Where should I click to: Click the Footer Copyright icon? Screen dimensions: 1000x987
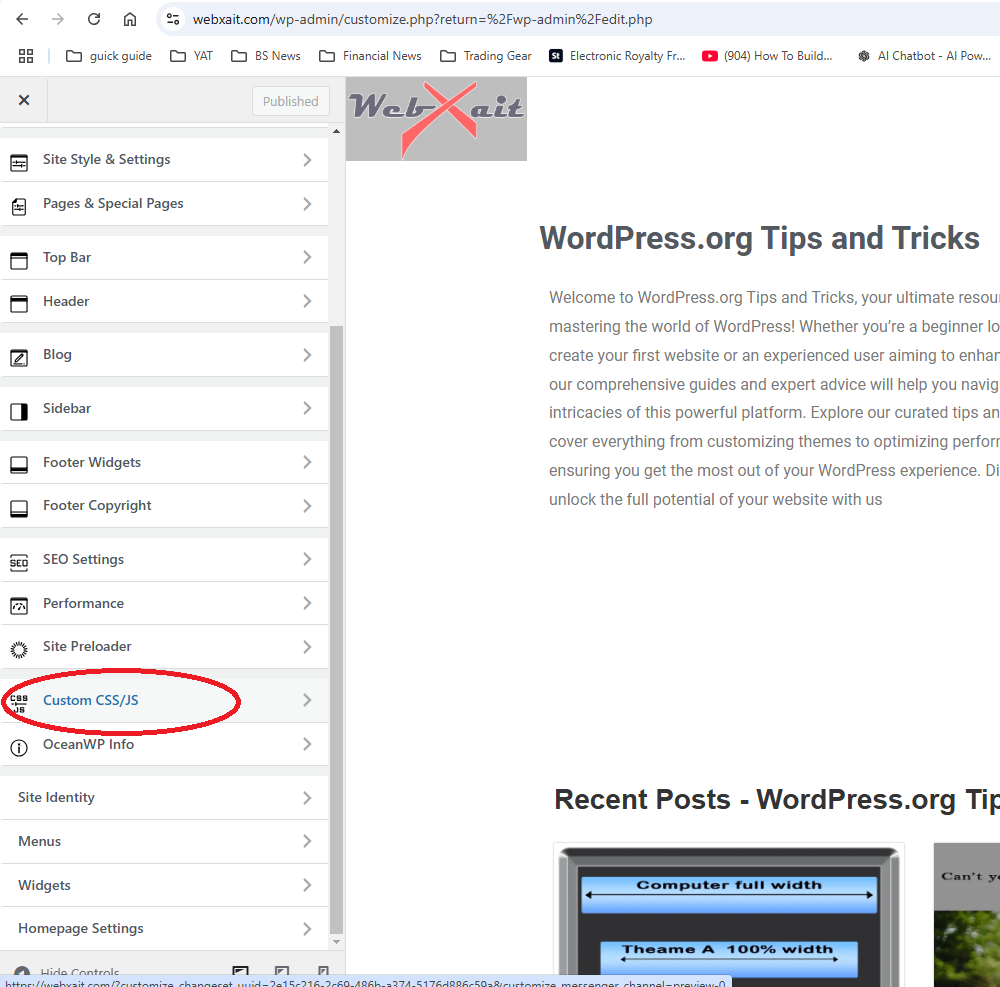(x=19, y=508)
